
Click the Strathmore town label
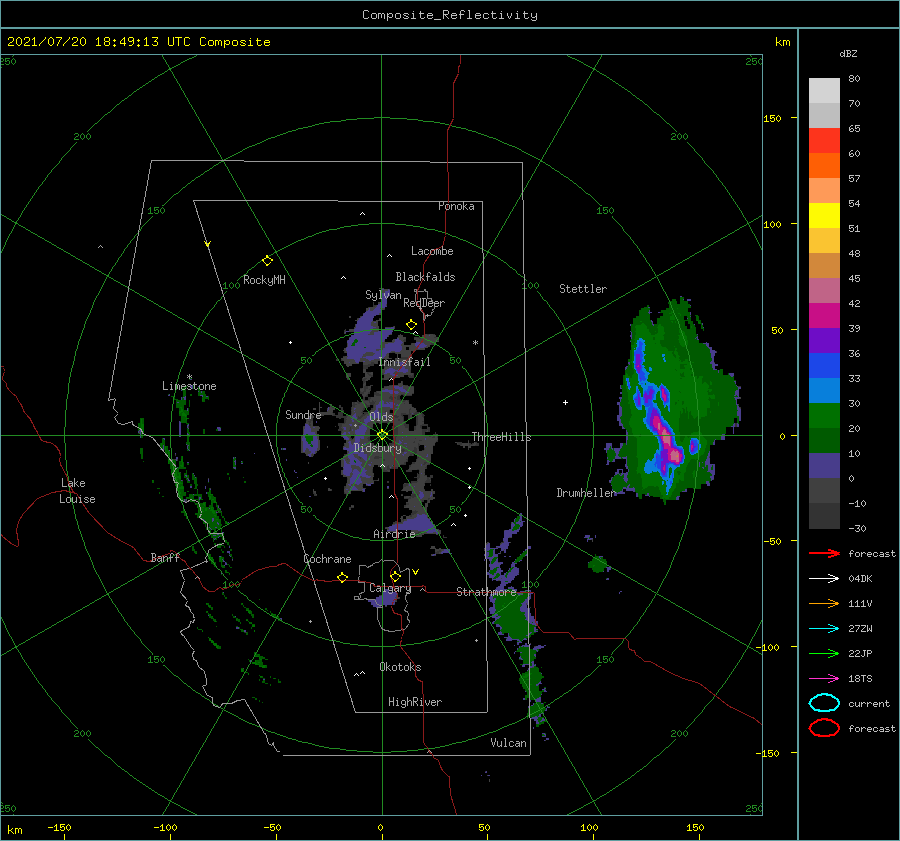point(486,591)
